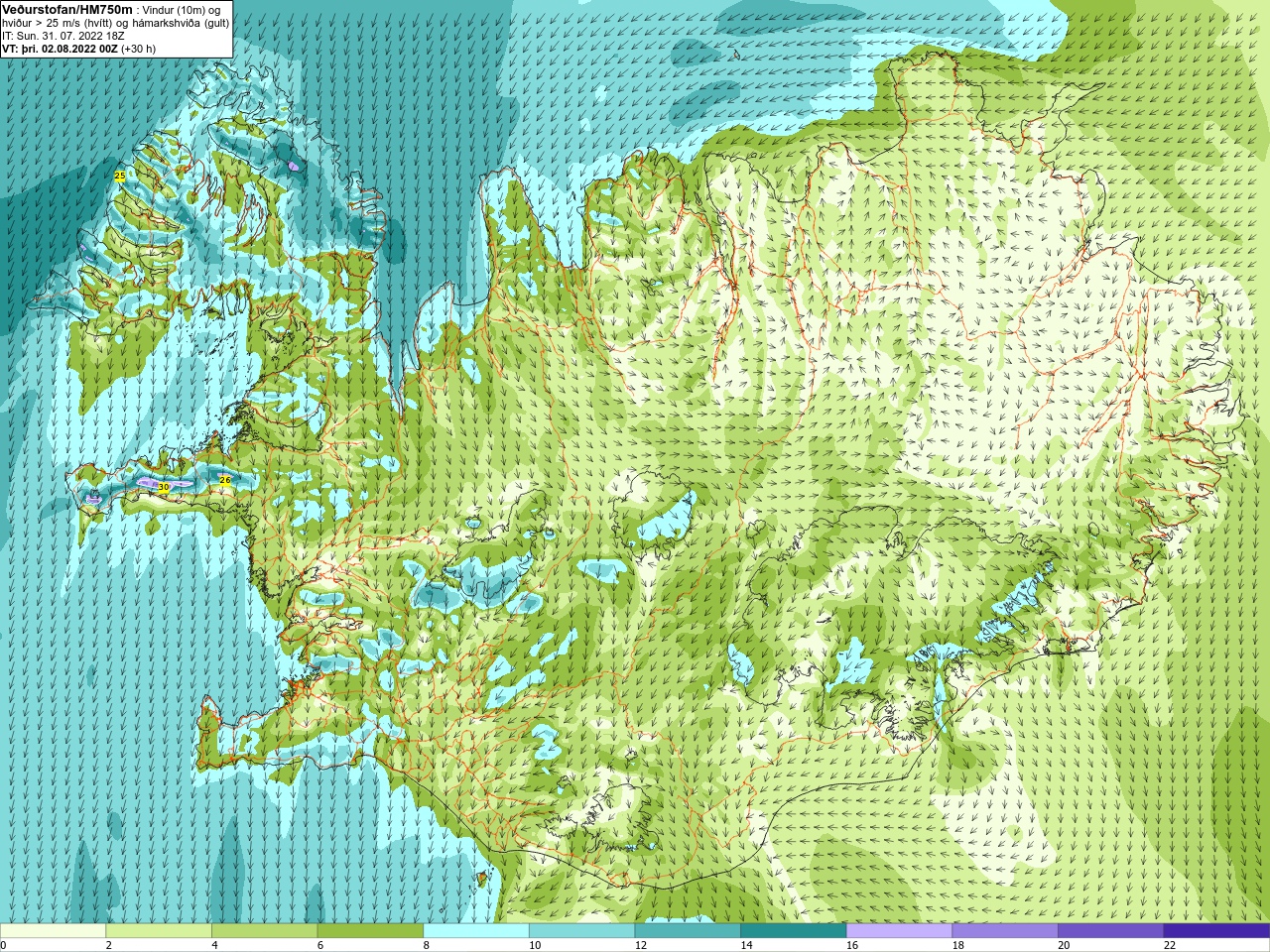Image resolution: width=1270 pixels, height=952 pixels.
Task: Click the legend scale number '10'
Action: (535, 945)
